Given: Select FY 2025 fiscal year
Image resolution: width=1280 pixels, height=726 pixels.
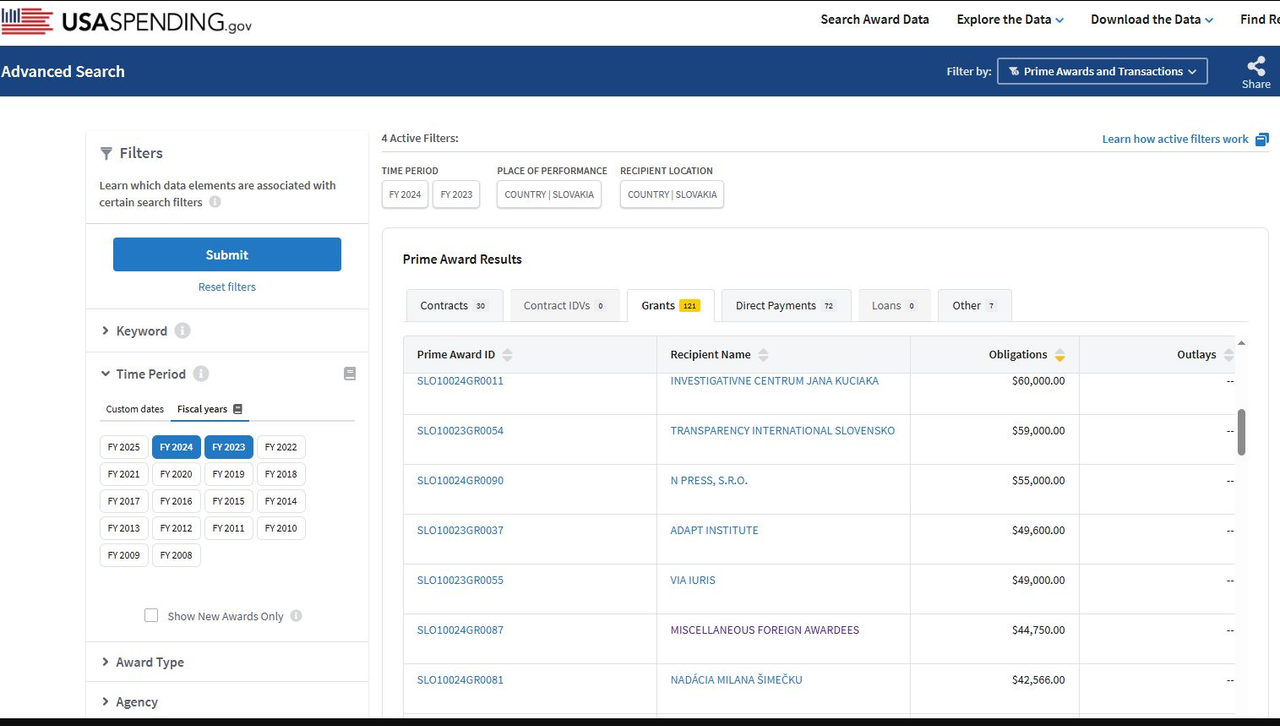Looking at the screenshot, I should click(x=124, y=447).
